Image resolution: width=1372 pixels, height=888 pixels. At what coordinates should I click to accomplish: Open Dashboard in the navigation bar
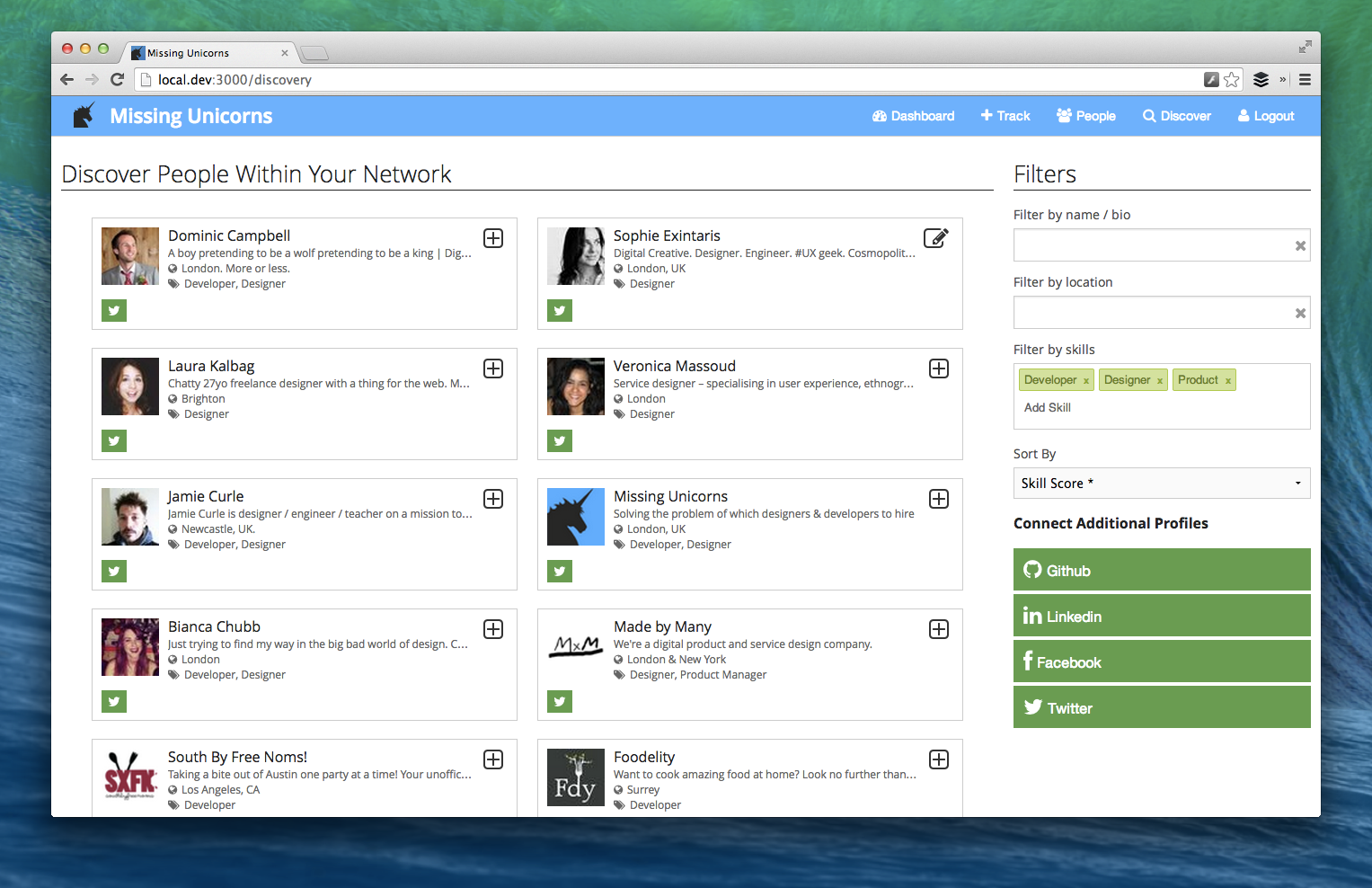click(913, 116)
